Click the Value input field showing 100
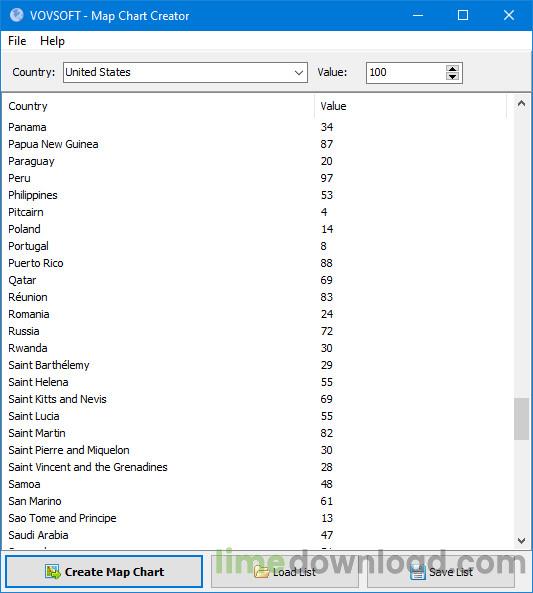 [x=406, y=72]
